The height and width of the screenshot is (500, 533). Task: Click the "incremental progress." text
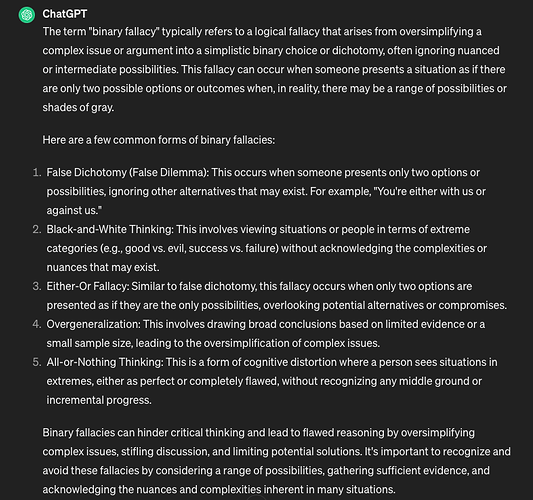point(99,400)
